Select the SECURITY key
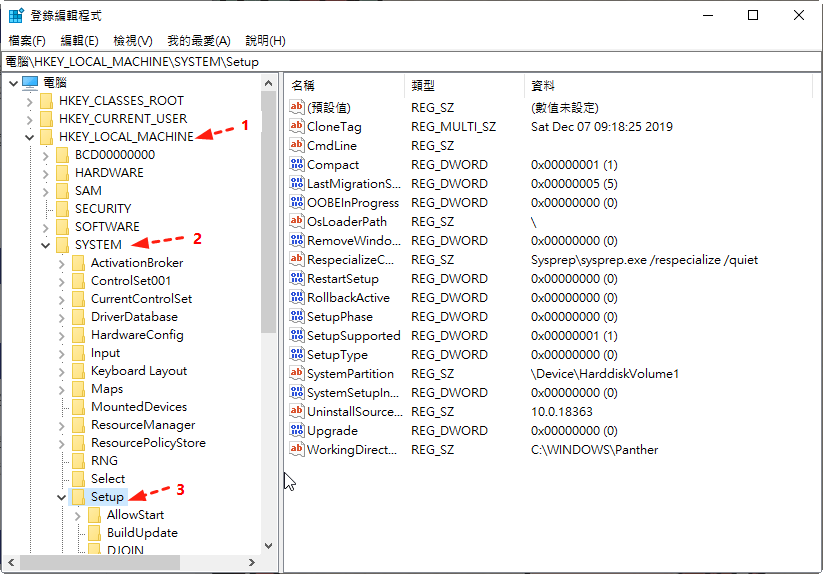 [x=103, y=209]
